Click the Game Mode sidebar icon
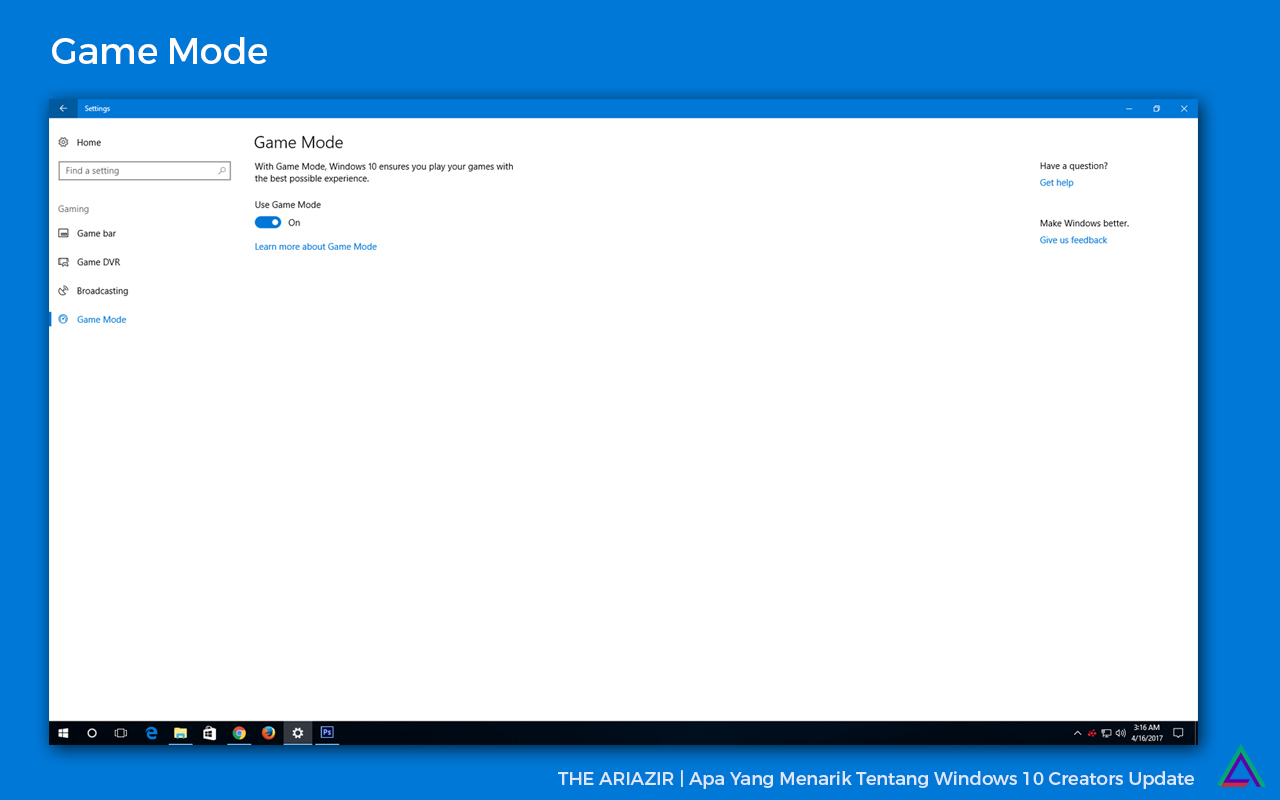 (x=63, y=320)
